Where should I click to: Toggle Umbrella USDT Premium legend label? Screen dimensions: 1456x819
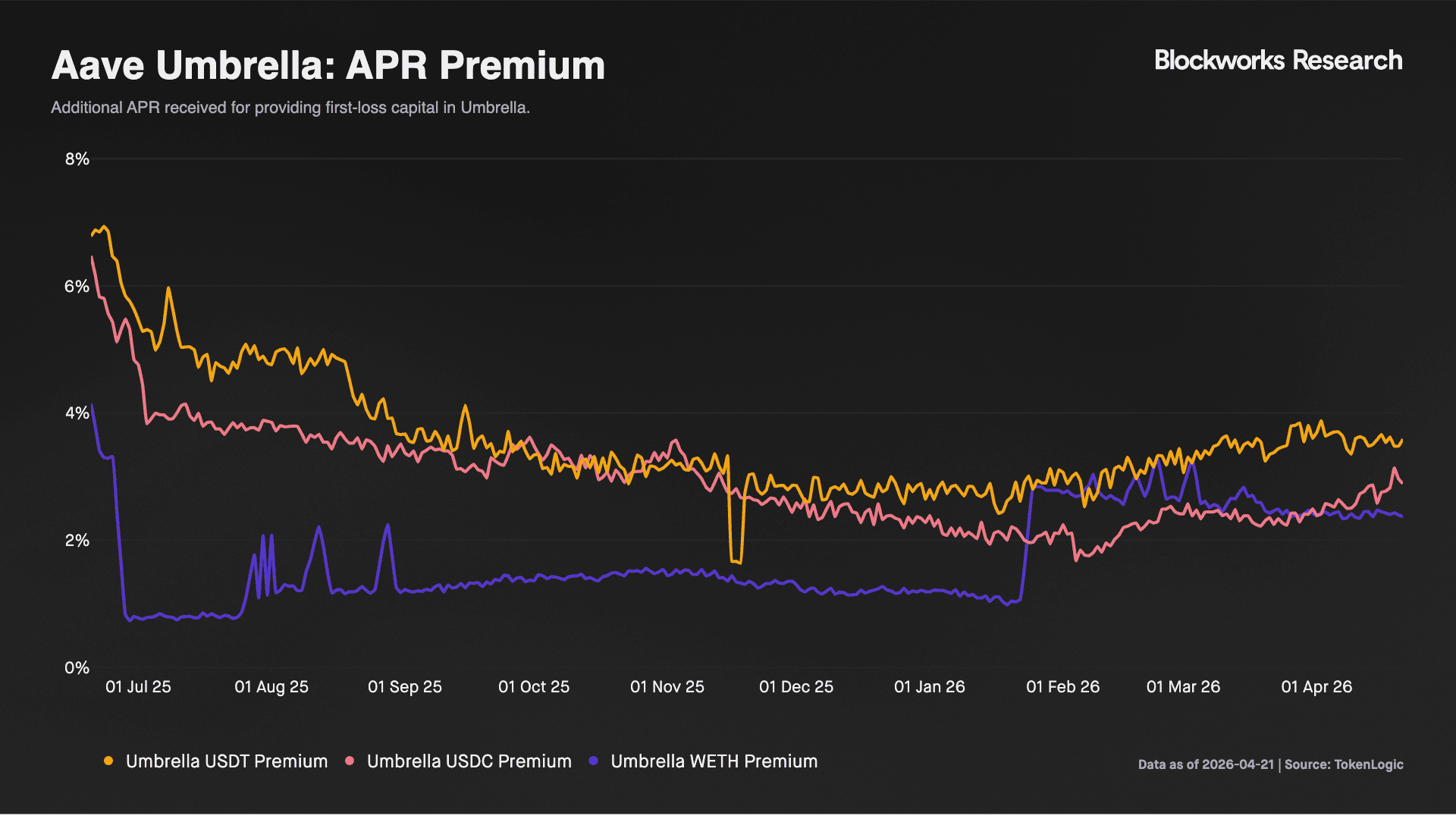[x=226, y=761]
